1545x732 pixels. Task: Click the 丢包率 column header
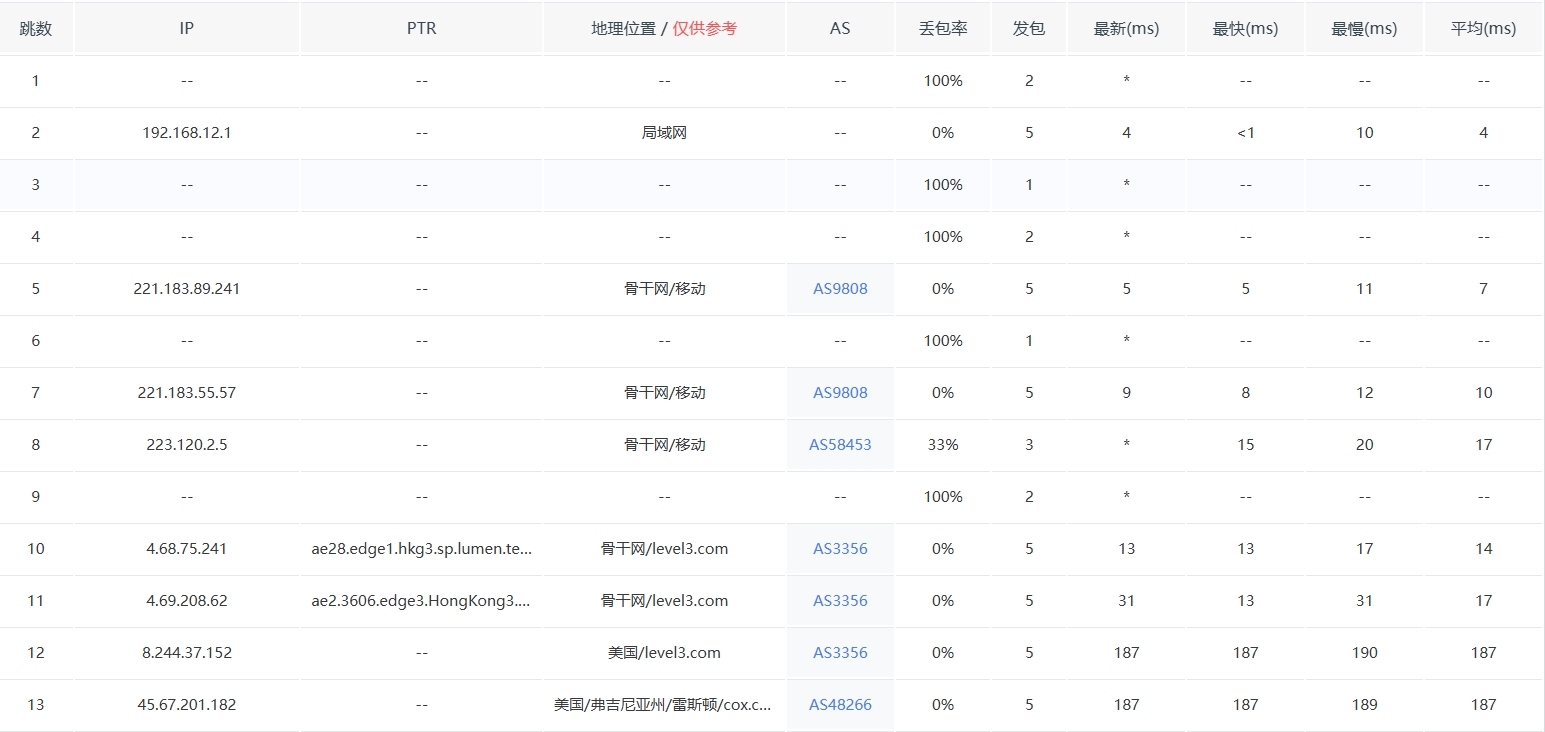(943, 29)
